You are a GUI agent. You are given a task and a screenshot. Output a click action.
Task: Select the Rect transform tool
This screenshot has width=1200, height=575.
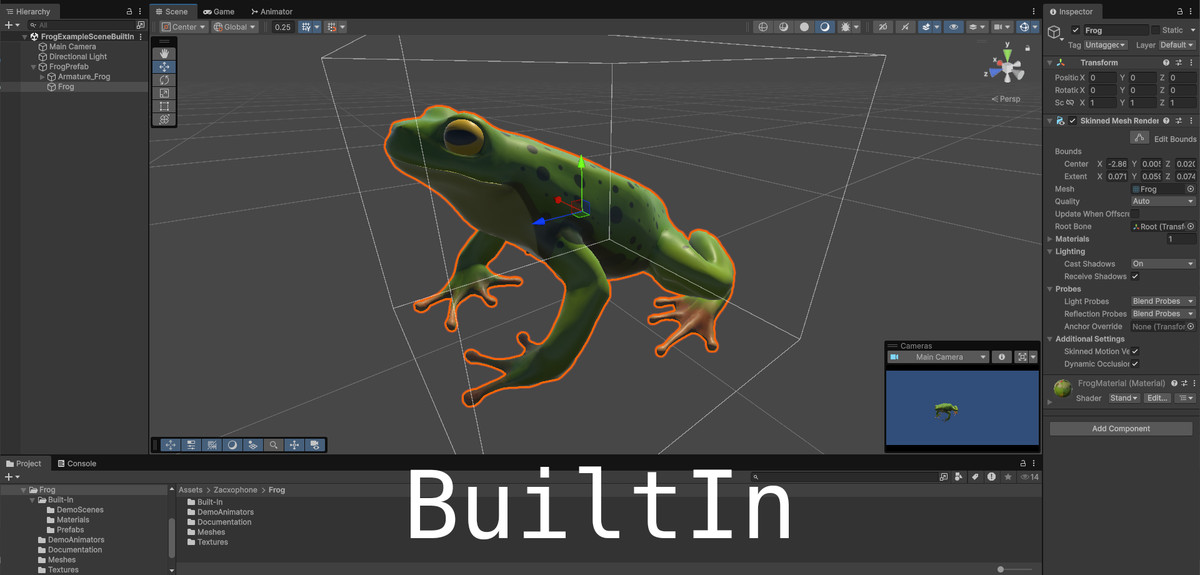164,106
